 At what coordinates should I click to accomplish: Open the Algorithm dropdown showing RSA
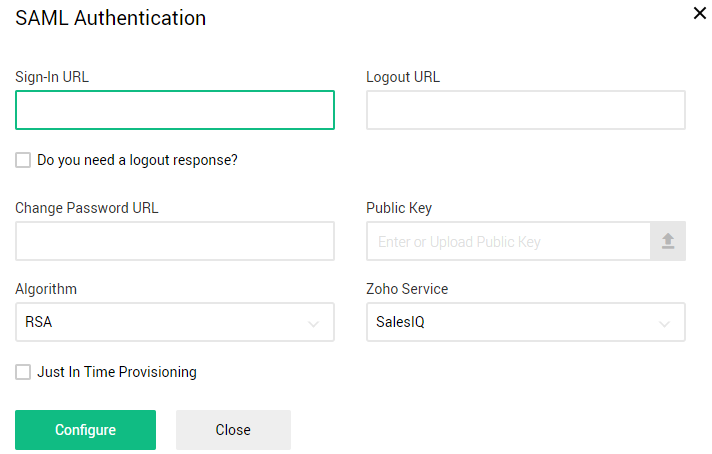click(x=175, y=322)
